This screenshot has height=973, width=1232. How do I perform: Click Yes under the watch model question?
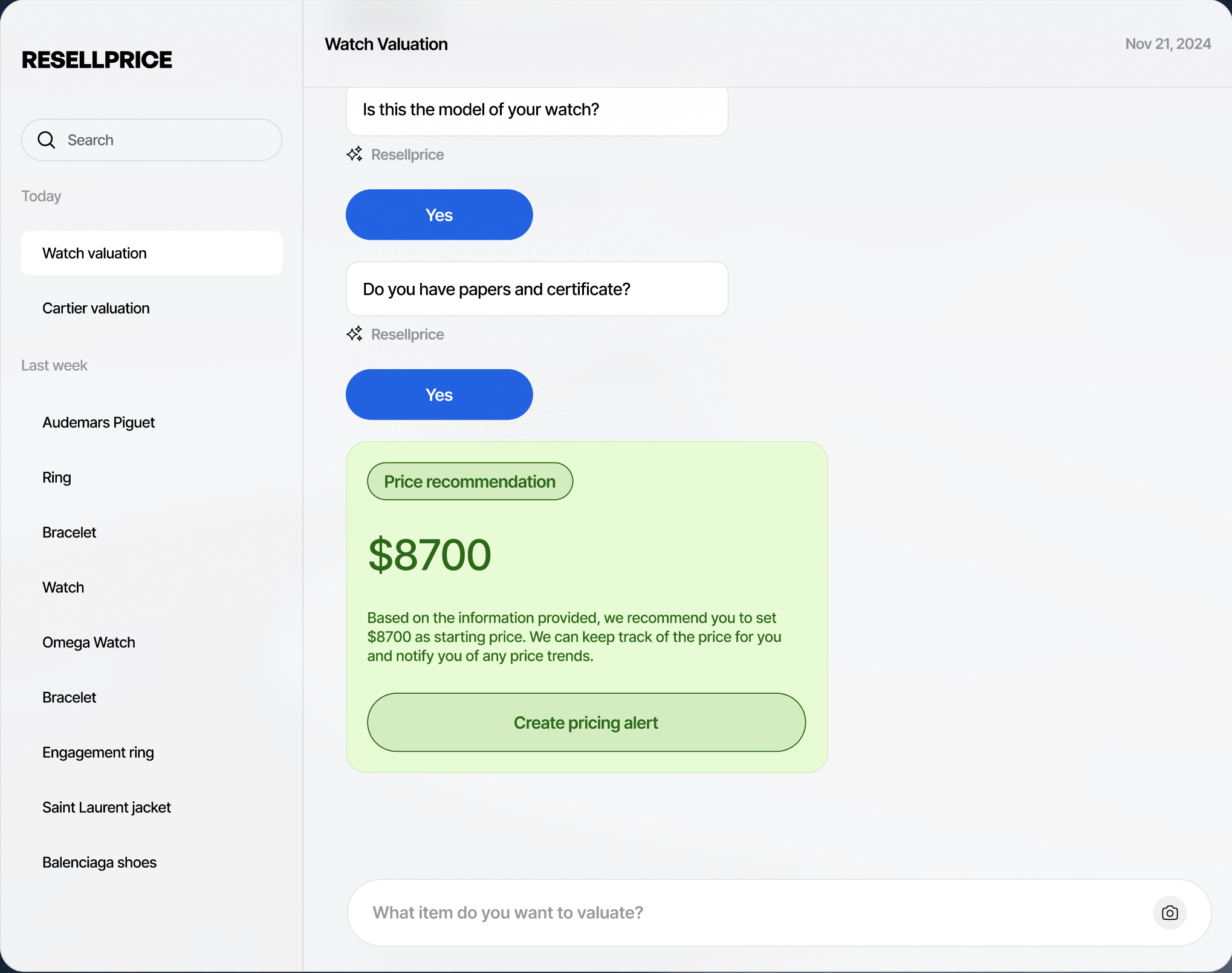439,215
